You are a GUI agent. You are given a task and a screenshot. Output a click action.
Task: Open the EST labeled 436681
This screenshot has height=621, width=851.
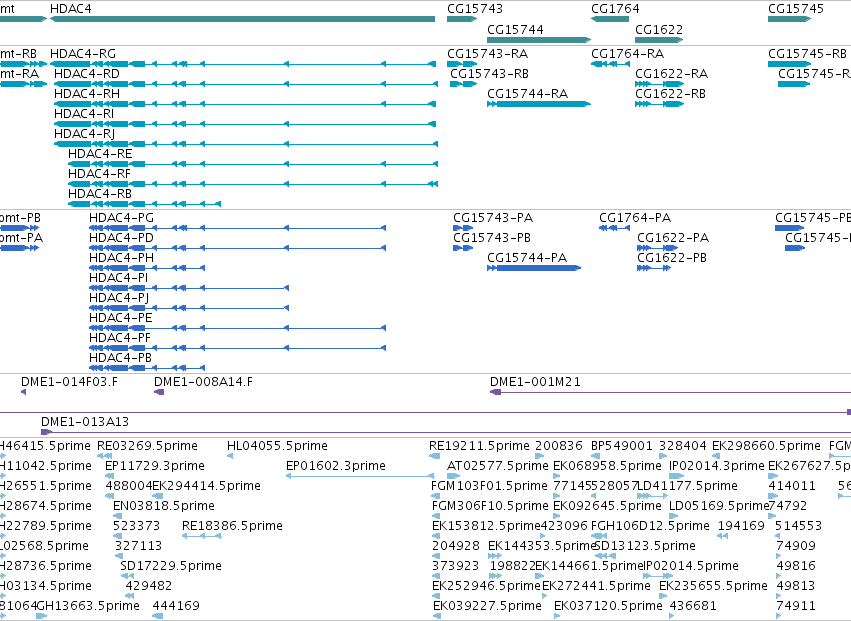(x=672, y=616)
